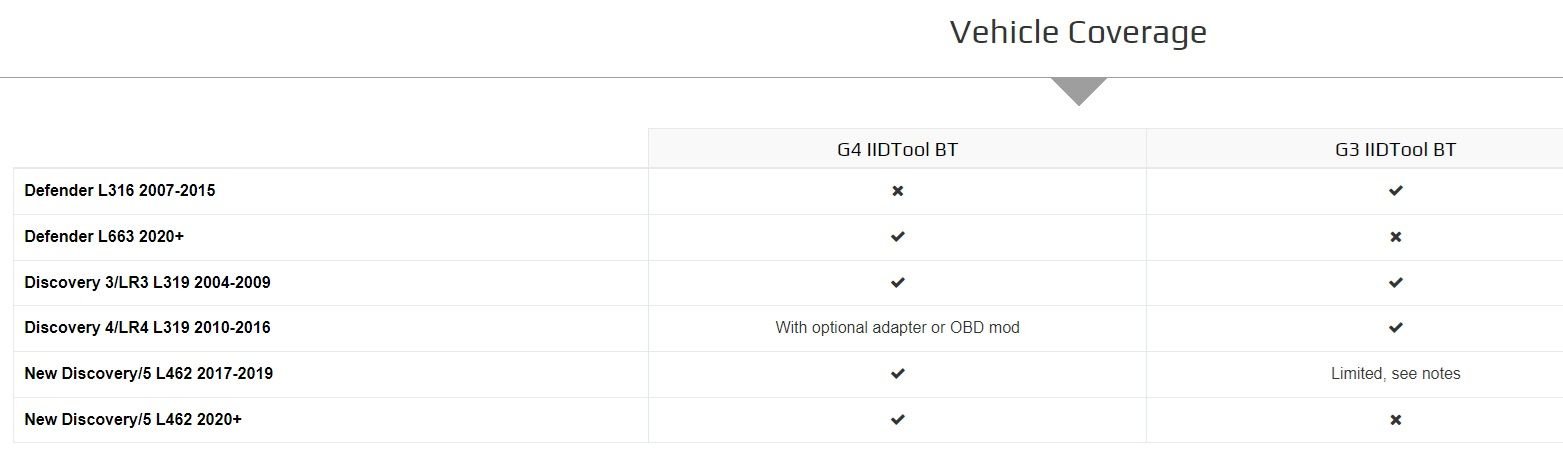The height and width of the screenshot is (453, 1563).
Task: Click the Vehicle Coverage heading
Action: click(x=1078, y=33)
